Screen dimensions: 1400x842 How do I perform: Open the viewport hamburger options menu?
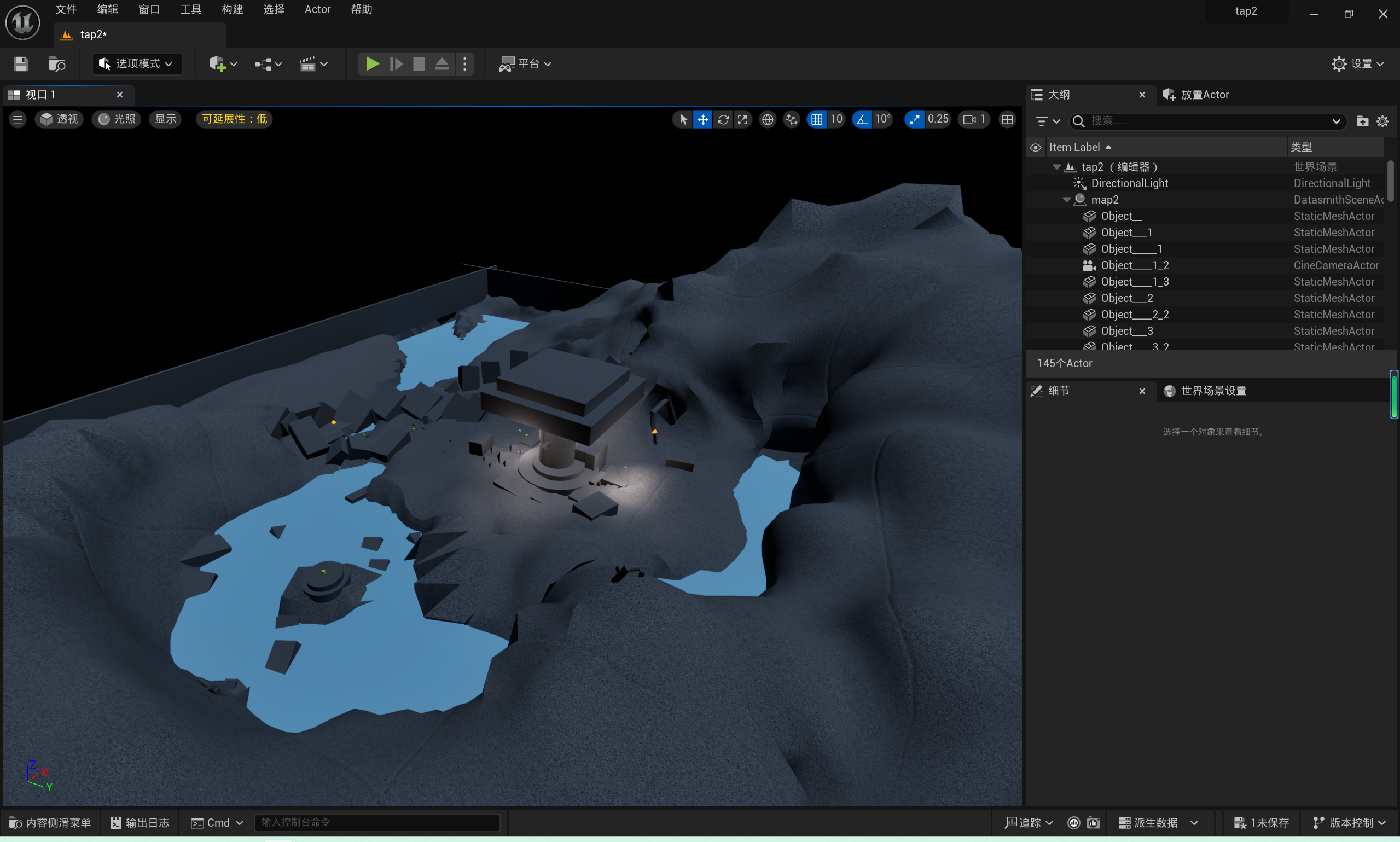coord(18,119)
